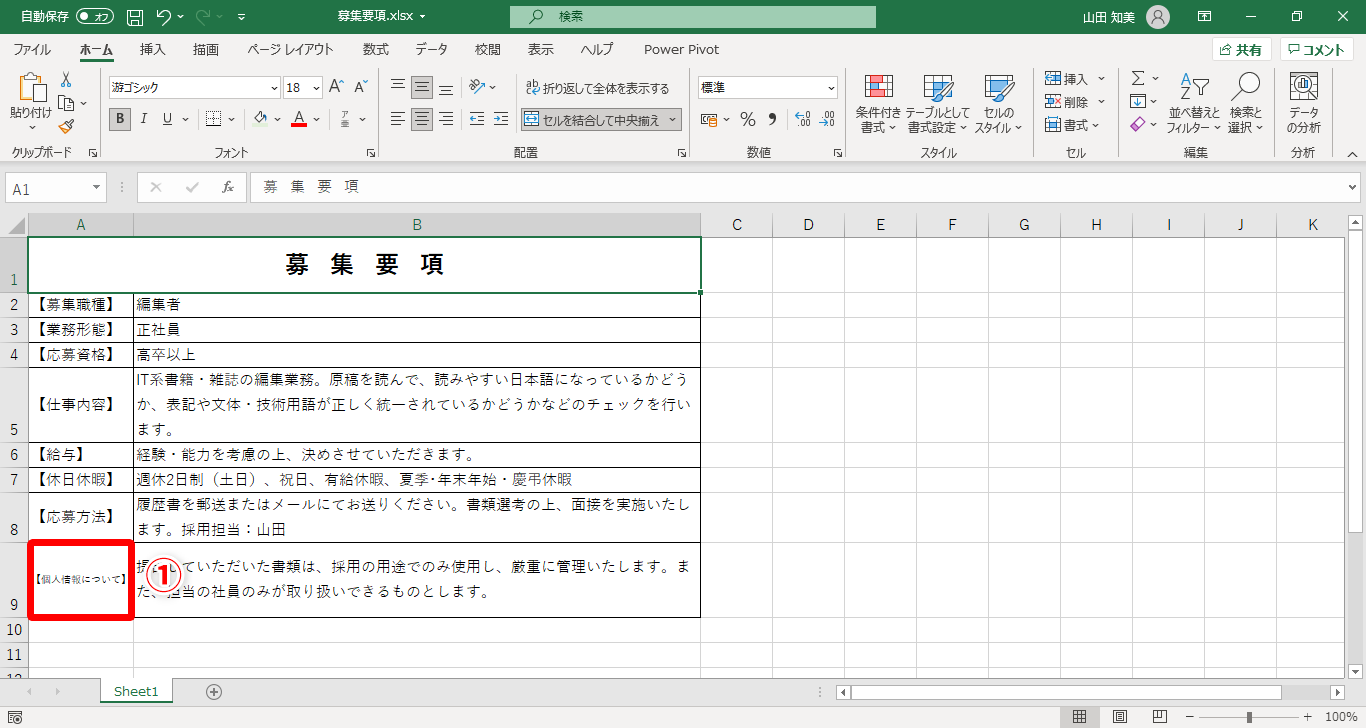
Task: Click the 共有 share button
Action: pos(1241,50)
